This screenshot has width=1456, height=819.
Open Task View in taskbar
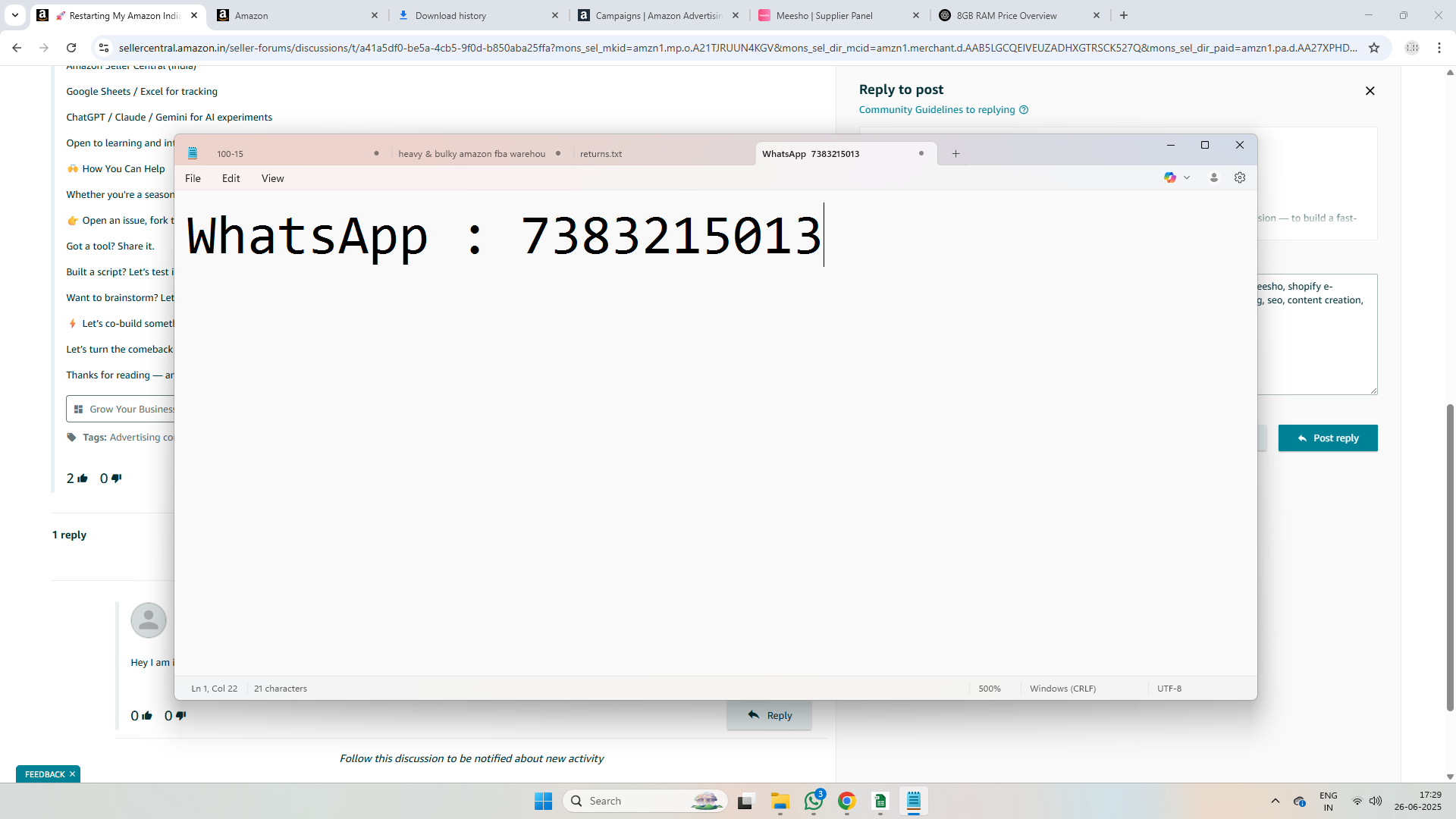746,801
